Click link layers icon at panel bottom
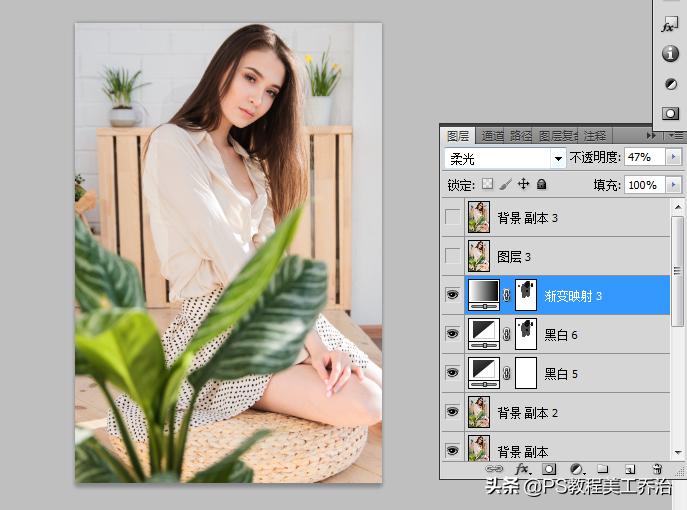Viewport: 687px width, 510px height. [494, 469]
